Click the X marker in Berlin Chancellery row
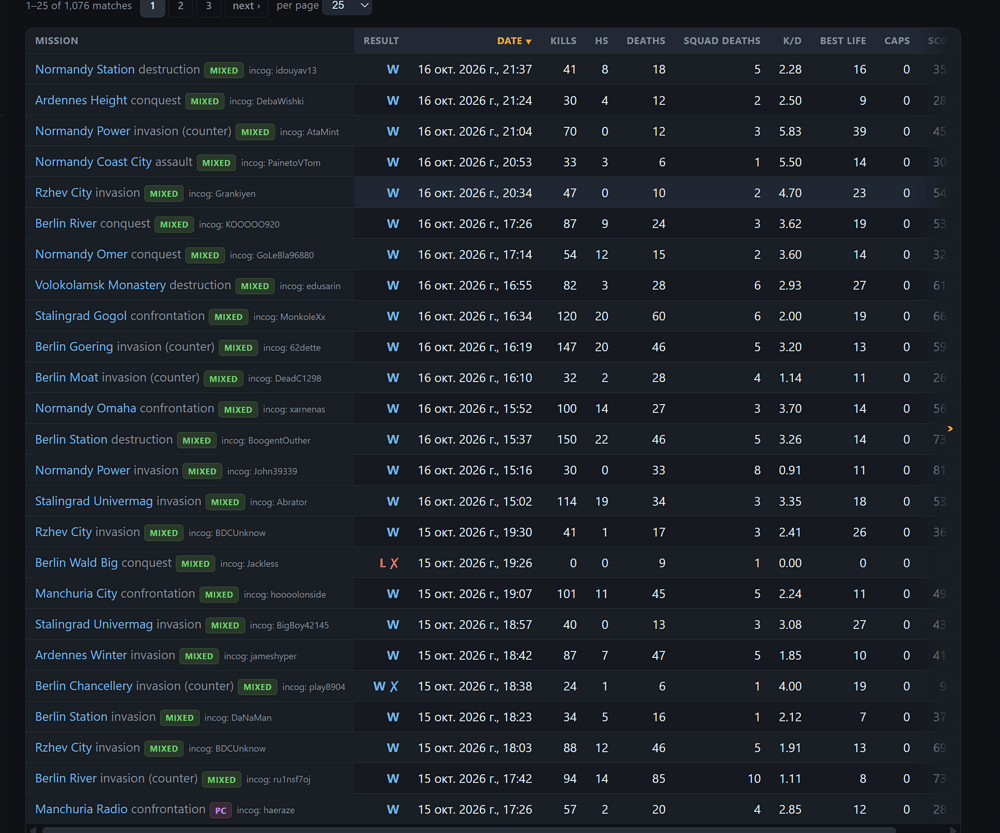 pyautogui.click(x=394, y=686)
